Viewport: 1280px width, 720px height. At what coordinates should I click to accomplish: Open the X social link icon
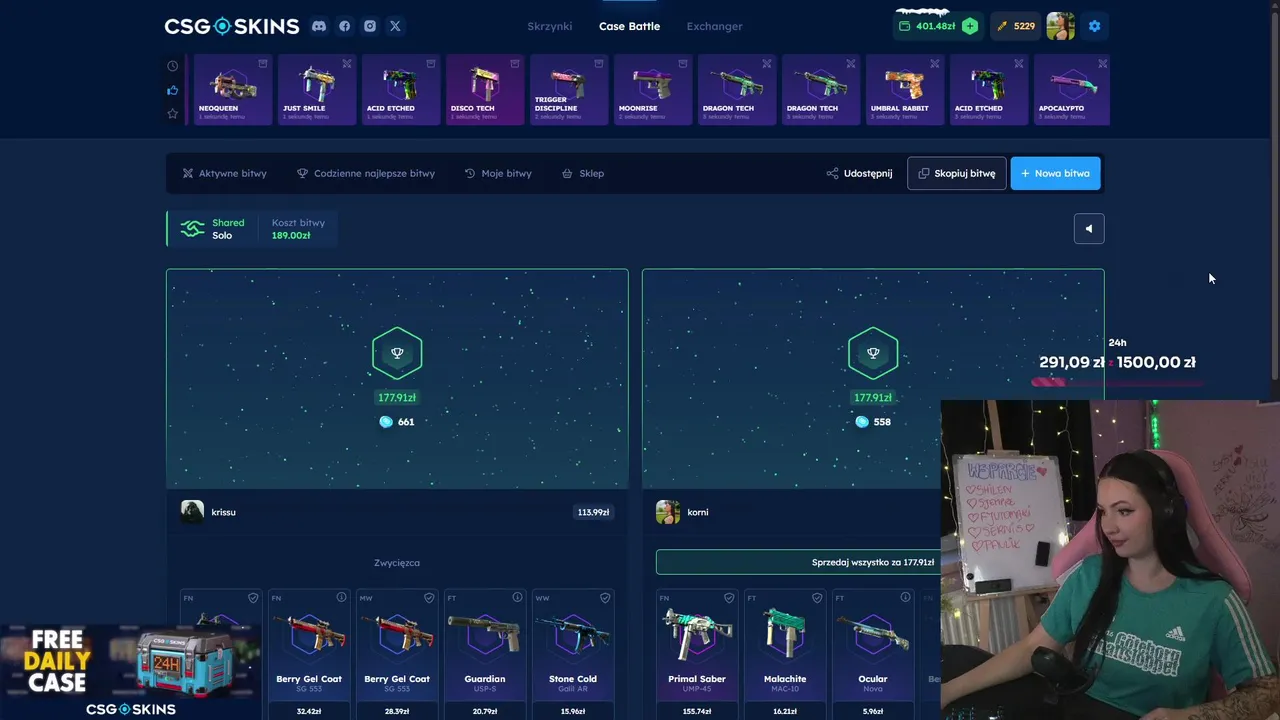coord(395,26)
